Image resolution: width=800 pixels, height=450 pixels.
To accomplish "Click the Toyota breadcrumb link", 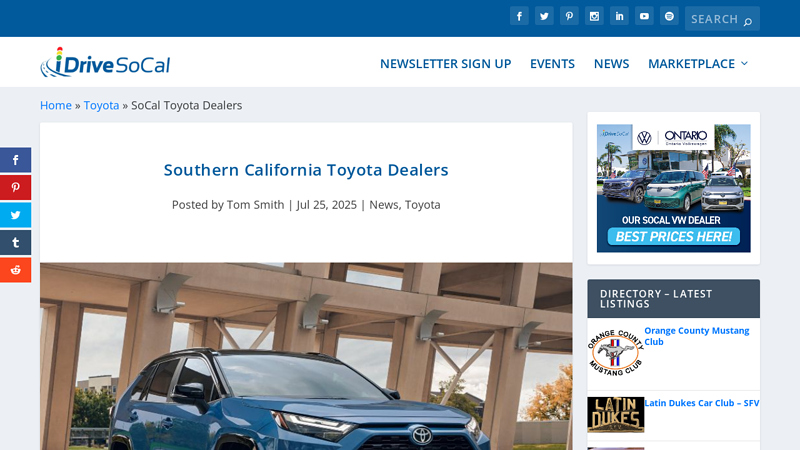I will [101, 105].
